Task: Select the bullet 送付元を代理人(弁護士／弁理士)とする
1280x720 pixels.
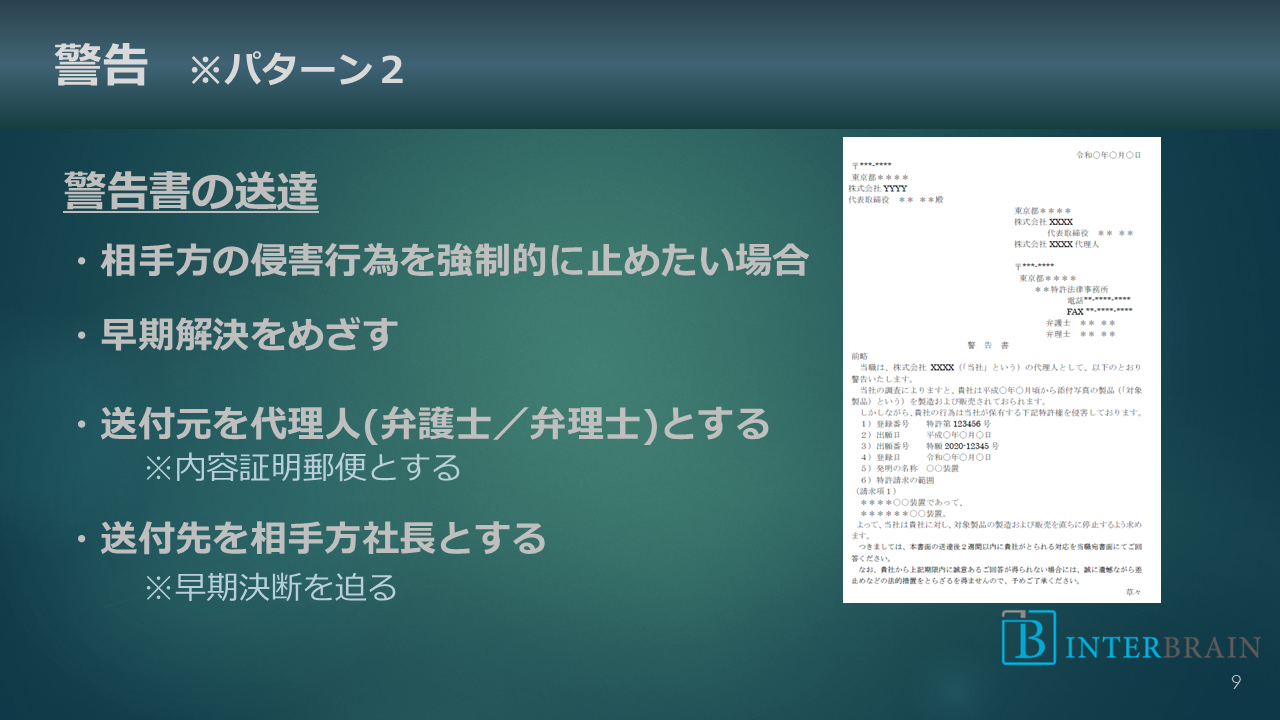Action: click(435, 424)
